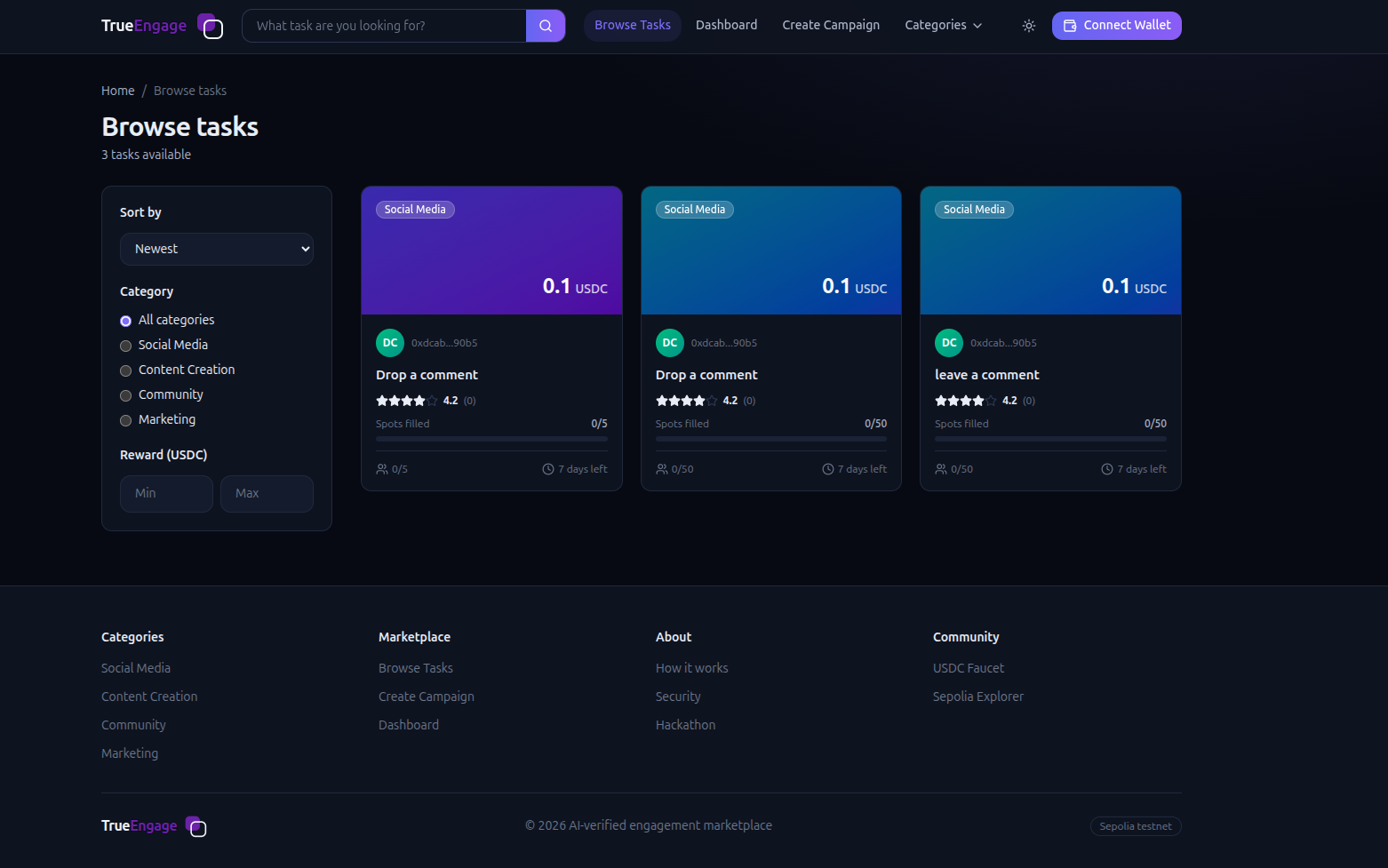Click the Min reward input field
This screenshot has width=1388, height=868.
tap(166, 494)
